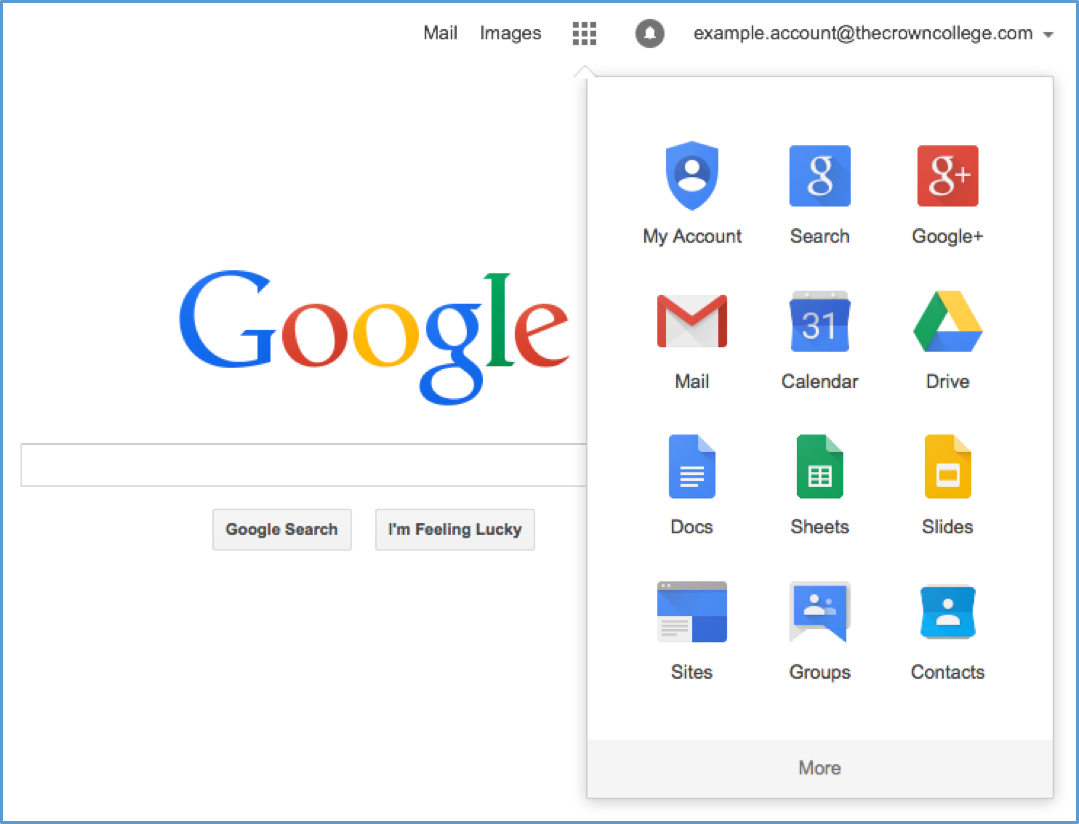Viewport: 1079px width, 824px height.
Task: Click the Mail link in top bar
Action: click(440, 33)
